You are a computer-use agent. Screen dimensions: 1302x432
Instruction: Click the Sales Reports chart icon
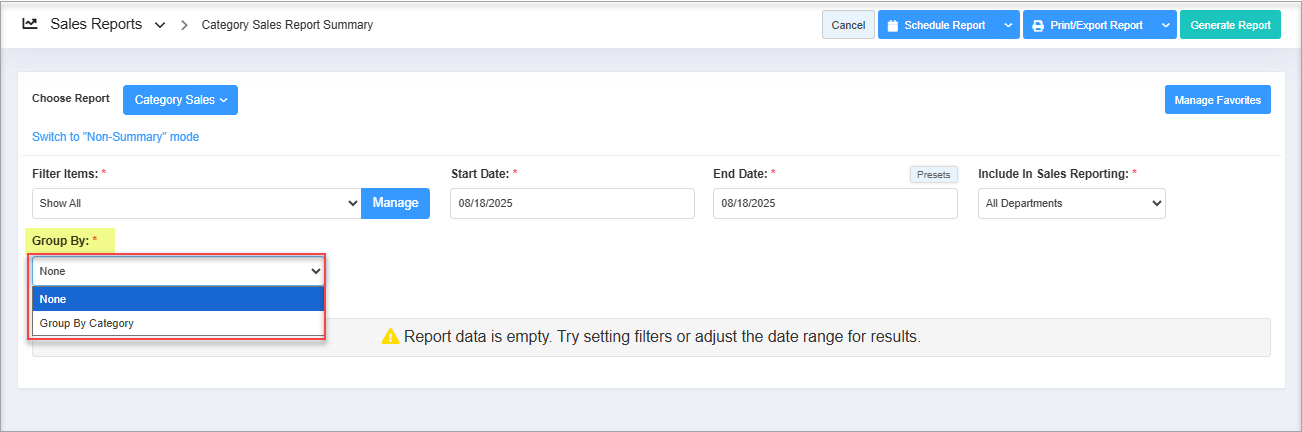pyautogui.click(x=30, y=24)
